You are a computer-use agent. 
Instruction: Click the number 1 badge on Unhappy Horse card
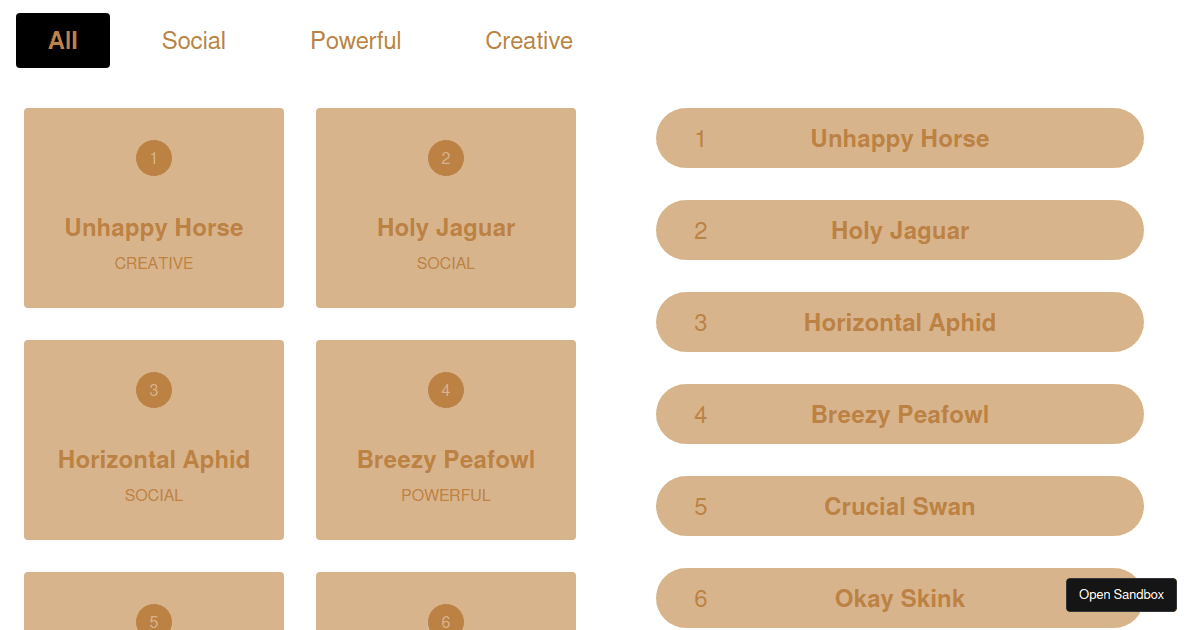coord(154,158)
